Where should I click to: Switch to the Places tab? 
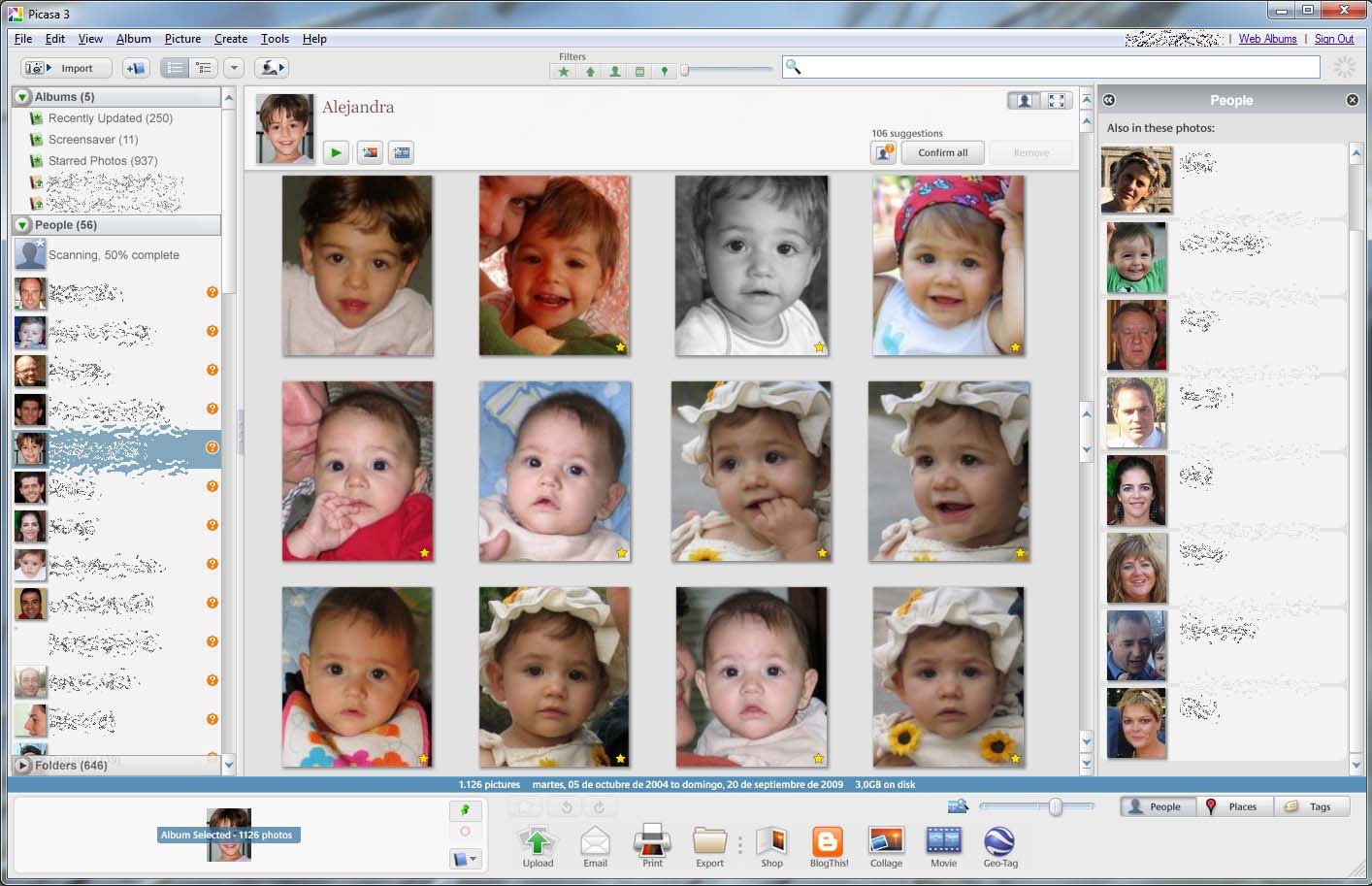[x=1235, y=805]
